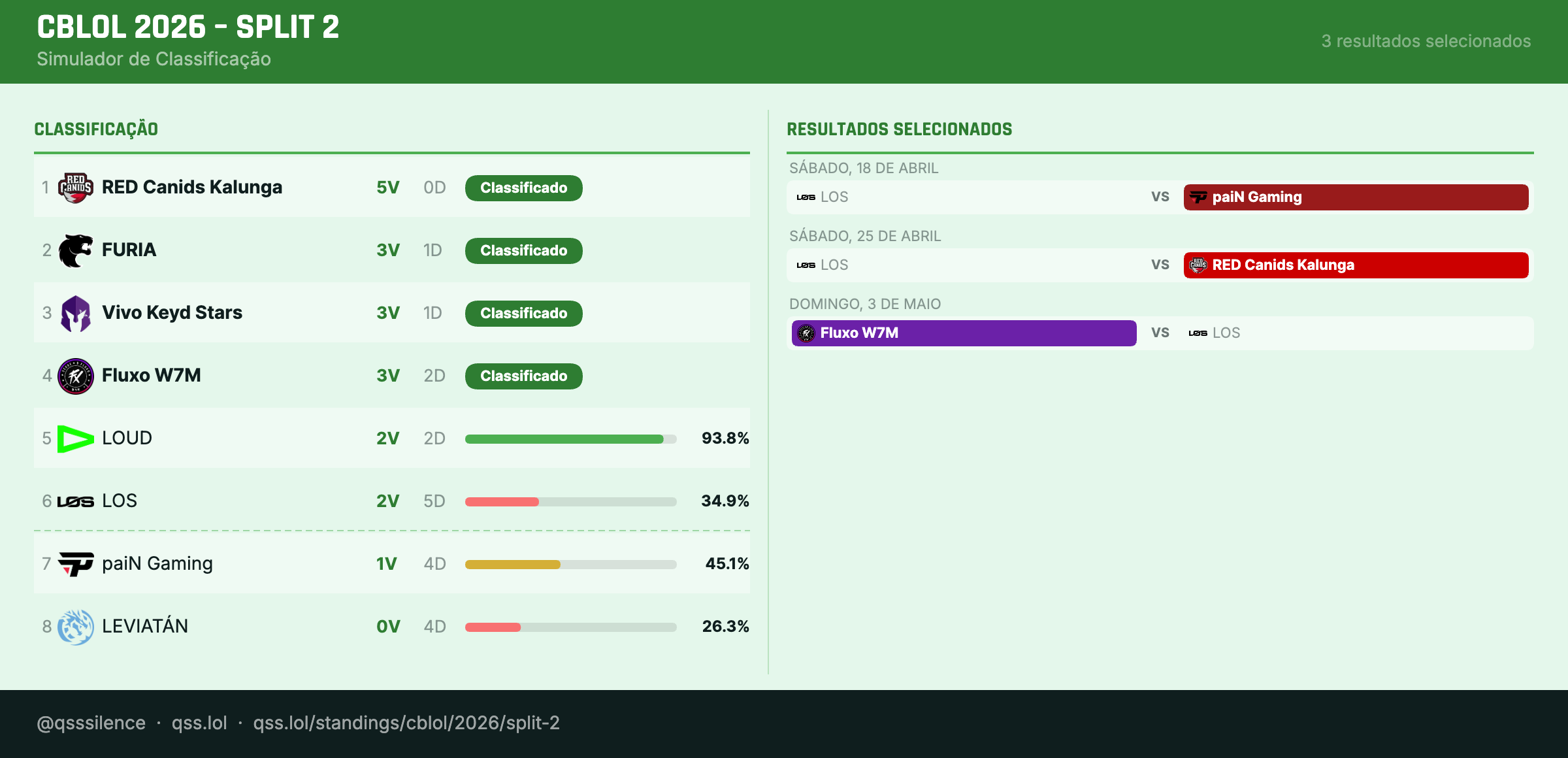Image resolution: width=1568 pixels, height=758 pixels.
Task: Click the Classificado badge for FURIA
Action: pyautogui.click(x=523, y=250)
